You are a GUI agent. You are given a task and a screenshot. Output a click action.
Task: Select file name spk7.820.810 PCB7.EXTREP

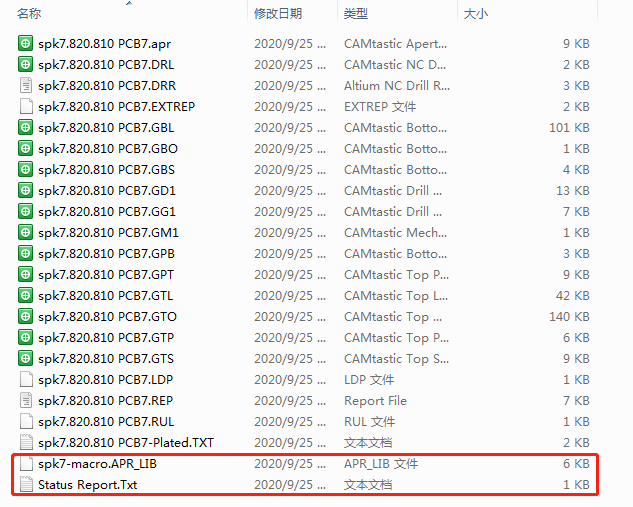point(116,107)
